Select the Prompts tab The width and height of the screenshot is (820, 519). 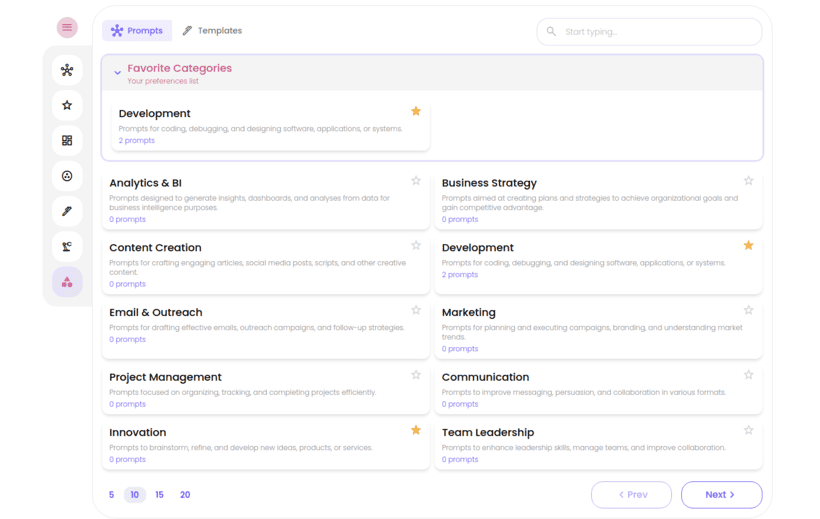click(x=137, y=31)
